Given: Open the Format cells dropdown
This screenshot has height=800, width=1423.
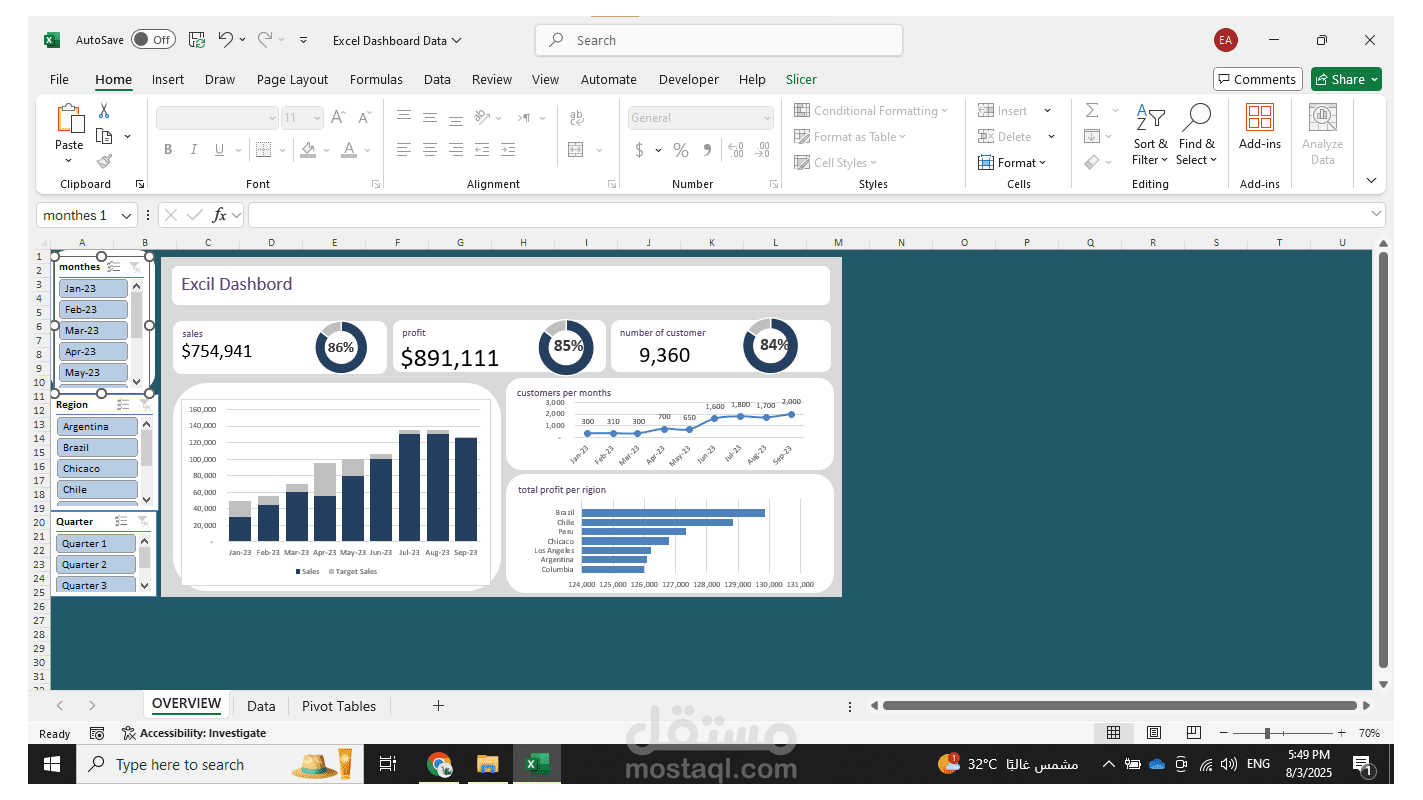Looking at the screenshot, I should tap(1011, 162).
